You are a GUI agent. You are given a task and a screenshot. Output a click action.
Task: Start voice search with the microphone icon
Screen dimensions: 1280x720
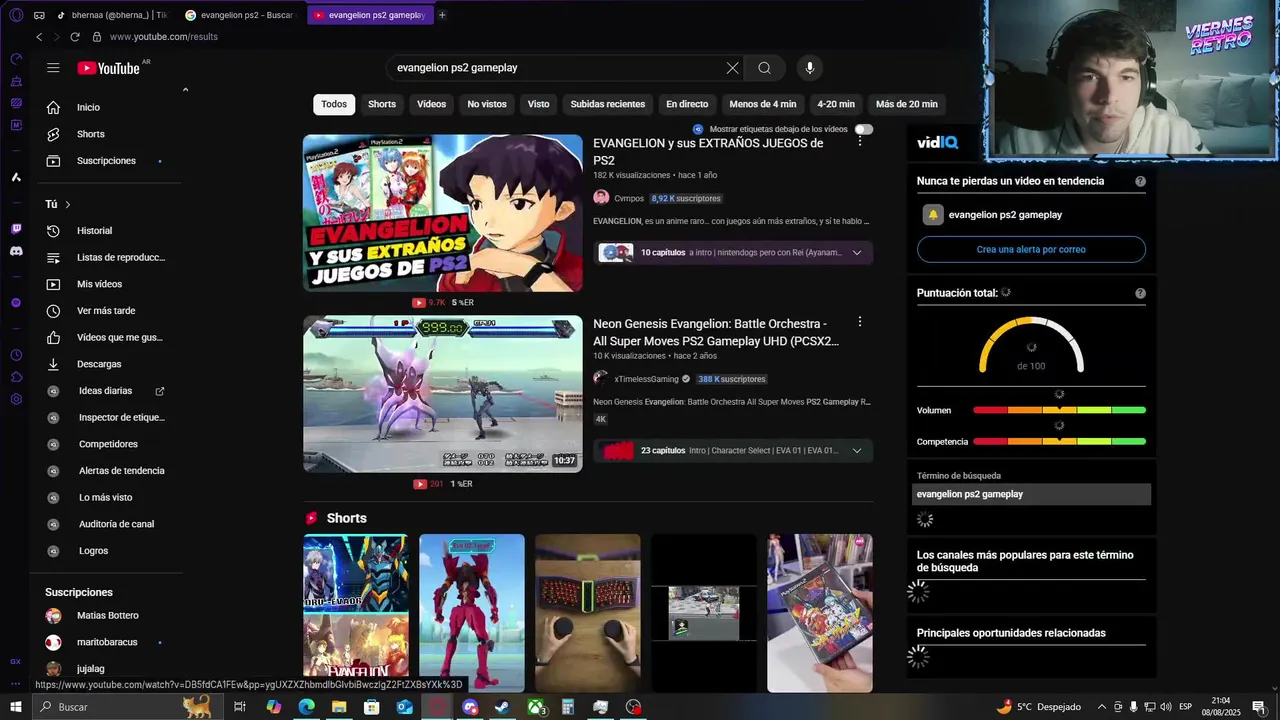pos(810,68)
